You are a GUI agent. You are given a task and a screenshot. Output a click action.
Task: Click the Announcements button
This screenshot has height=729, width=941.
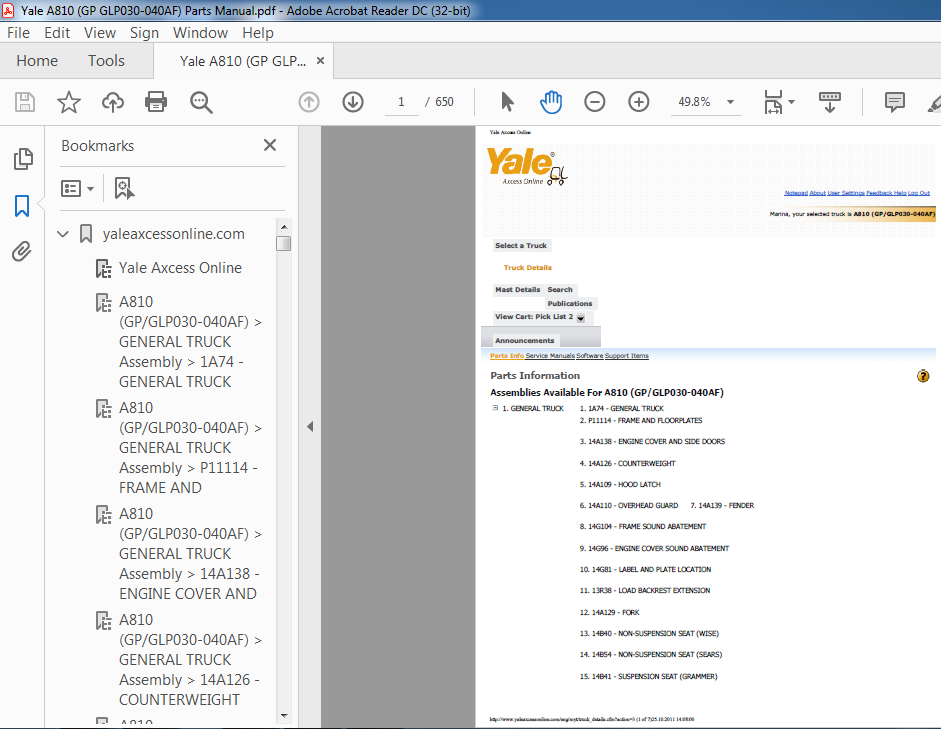525,340
